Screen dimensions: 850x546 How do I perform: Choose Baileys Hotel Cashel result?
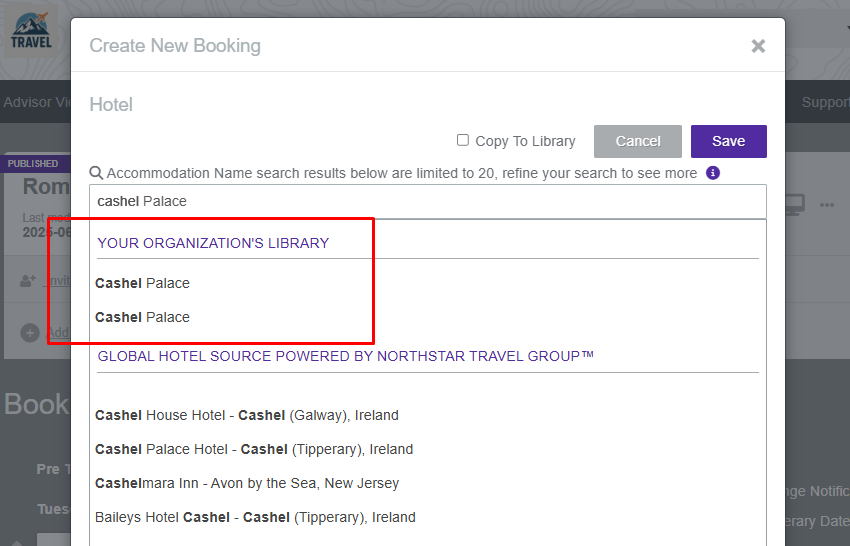pos(255,517)
